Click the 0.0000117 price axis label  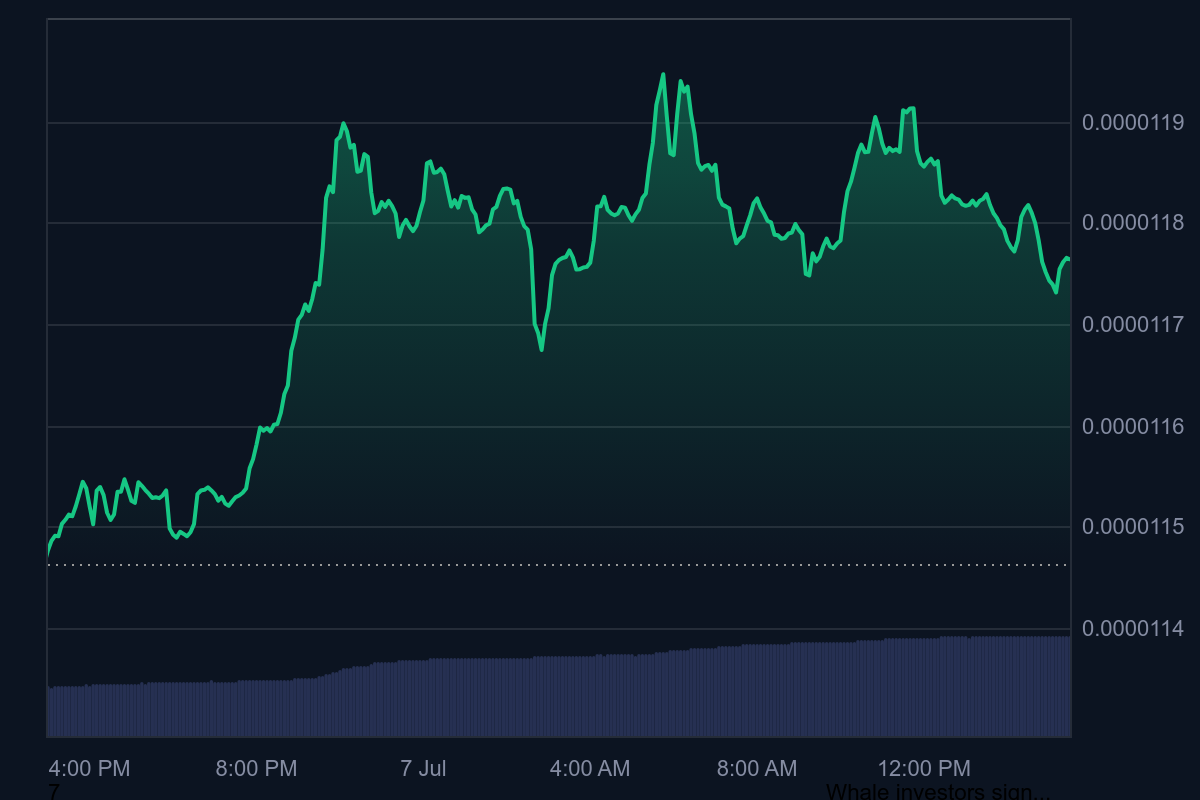[1133, 324]
